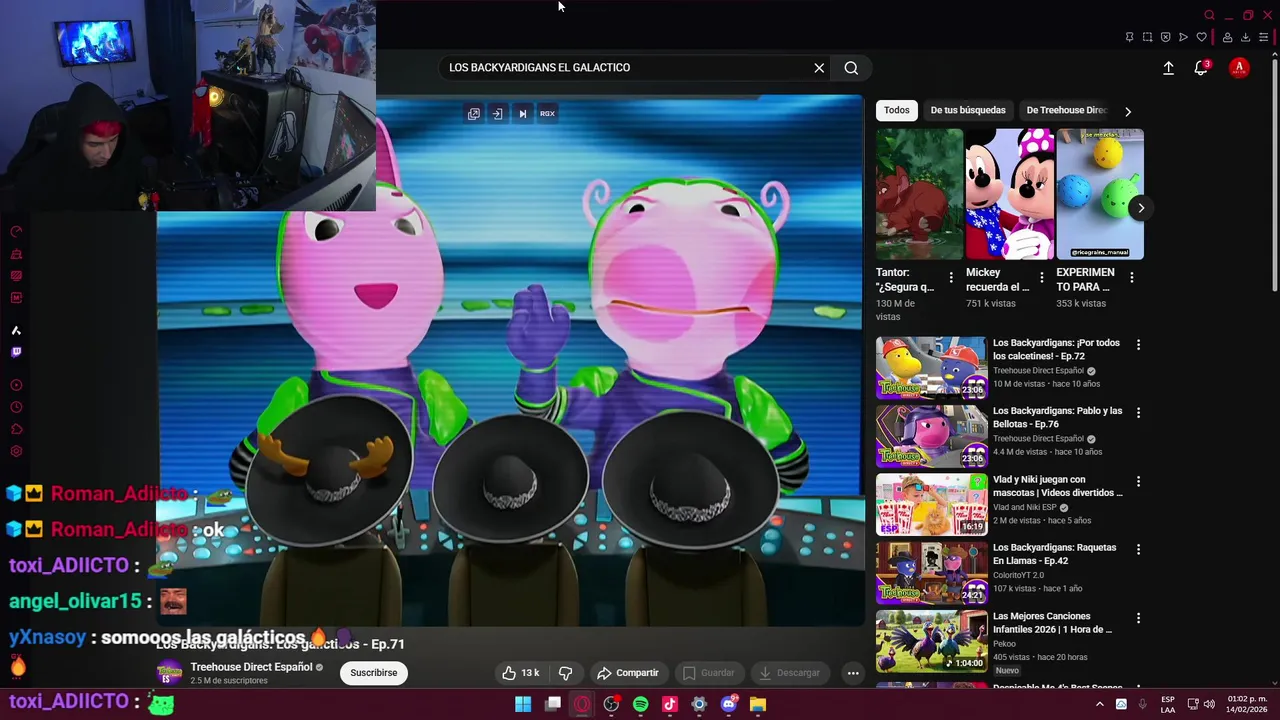Click the exit arrow icon on video overlay
Image resolution: width=1280 pixels, height=720 pixels.
497,114
